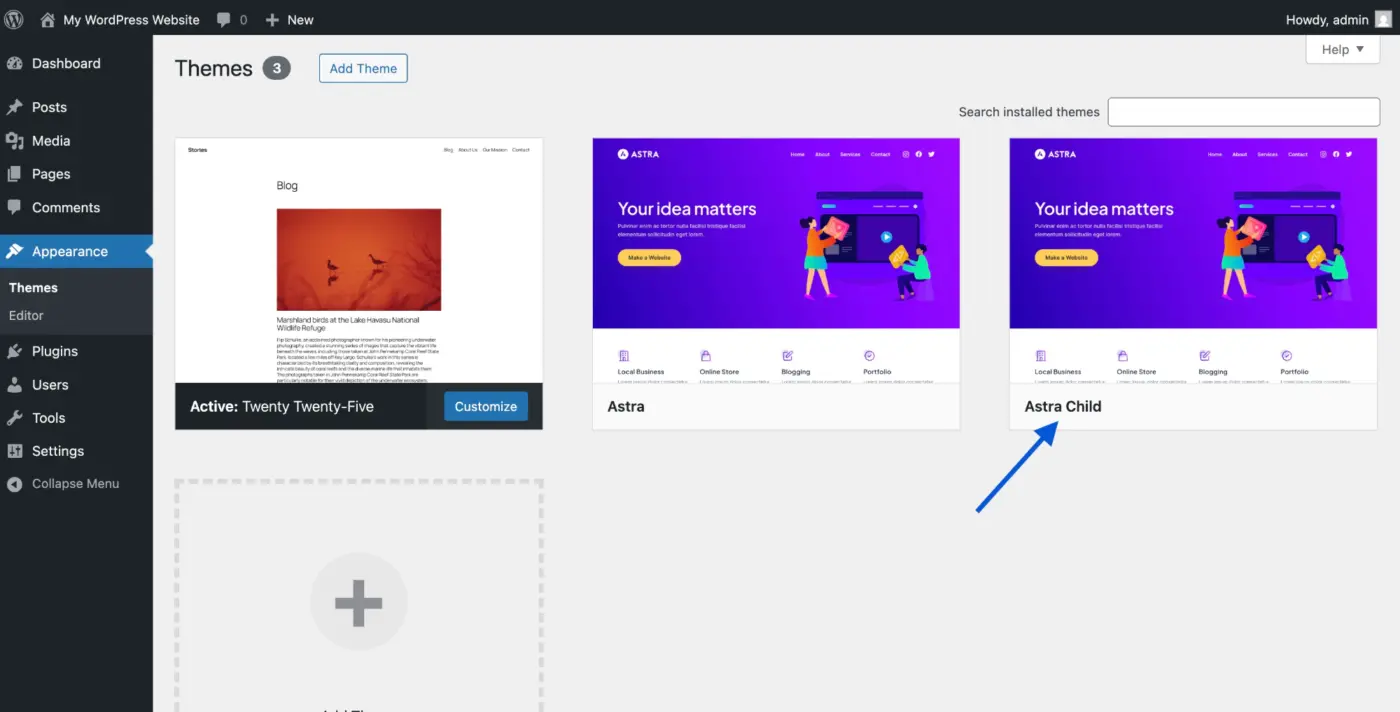The image size is (1400, 712).
Task: Click the Posts pushpin icon
Action: pos(15,107)
